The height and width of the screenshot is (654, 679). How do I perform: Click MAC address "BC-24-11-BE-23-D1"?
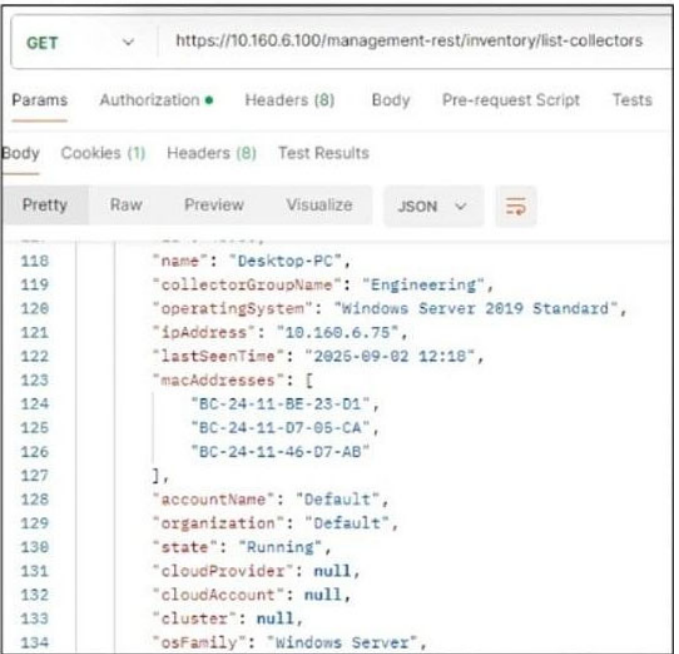coord(281,405)
